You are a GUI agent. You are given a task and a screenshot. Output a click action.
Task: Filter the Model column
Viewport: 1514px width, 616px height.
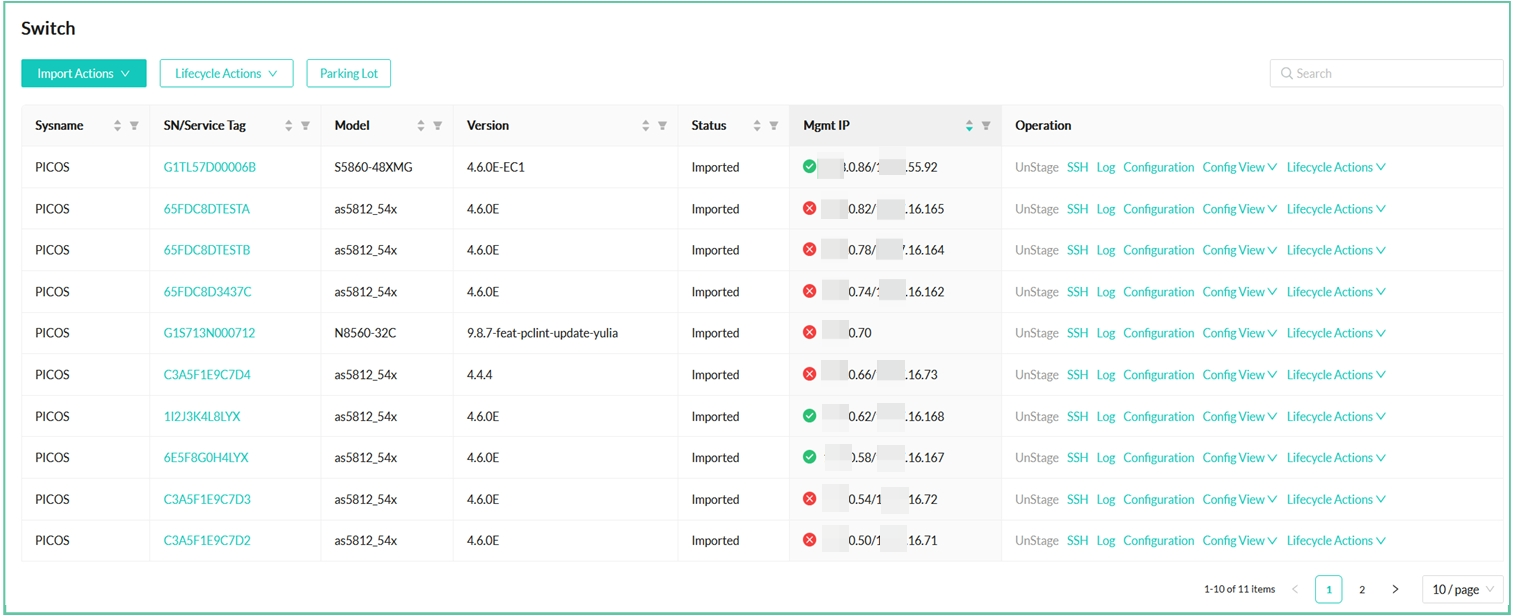click(x=437, y=126)
